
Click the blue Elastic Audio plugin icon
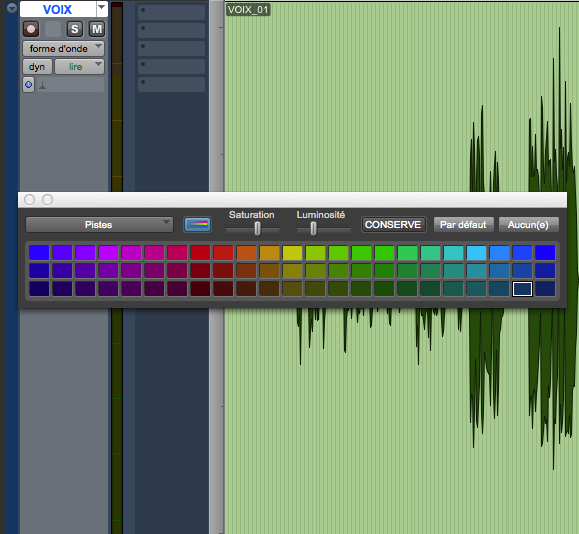coord(28,85)
